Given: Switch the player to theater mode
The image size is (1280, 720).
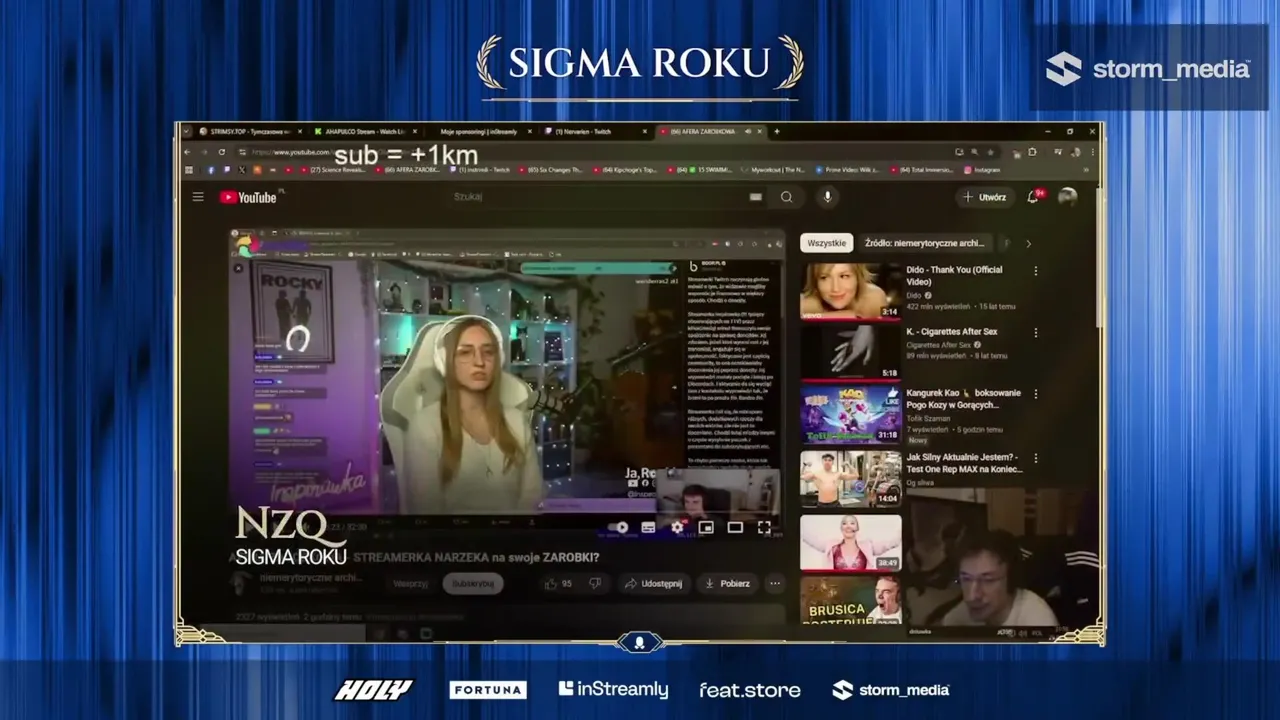Looking at the screenshot, I should click(x=735, y=527).
